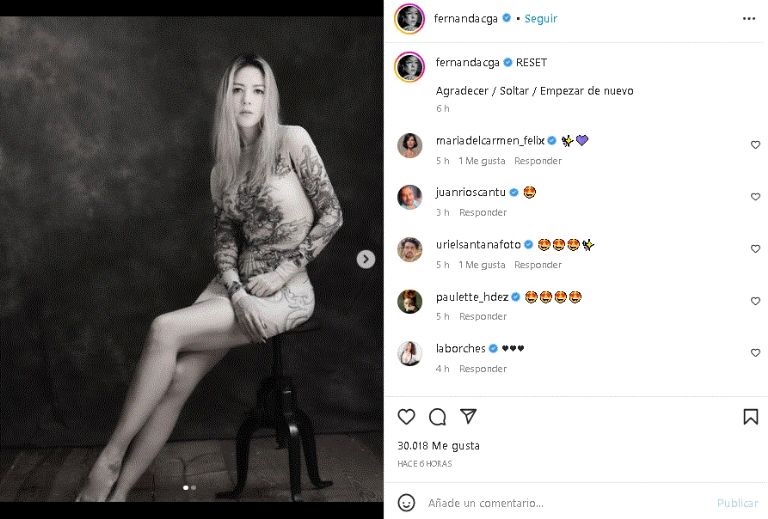Select the second carousel dot indicator
This screenshot has height=519, width=768.
pyautogui.click(x=193, y=488)
